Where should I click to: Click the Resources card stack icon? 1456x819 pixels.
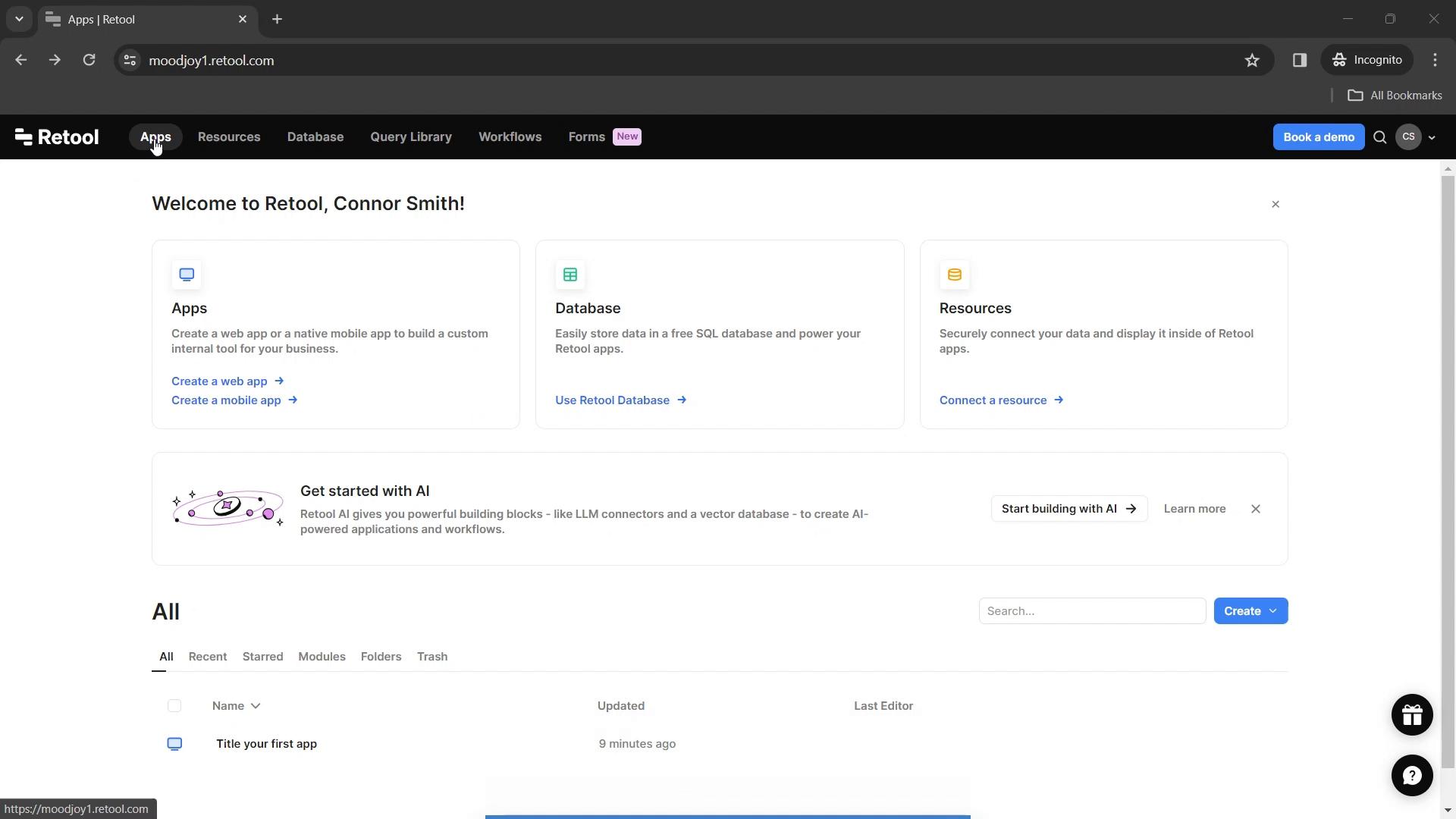click(955, 275)
